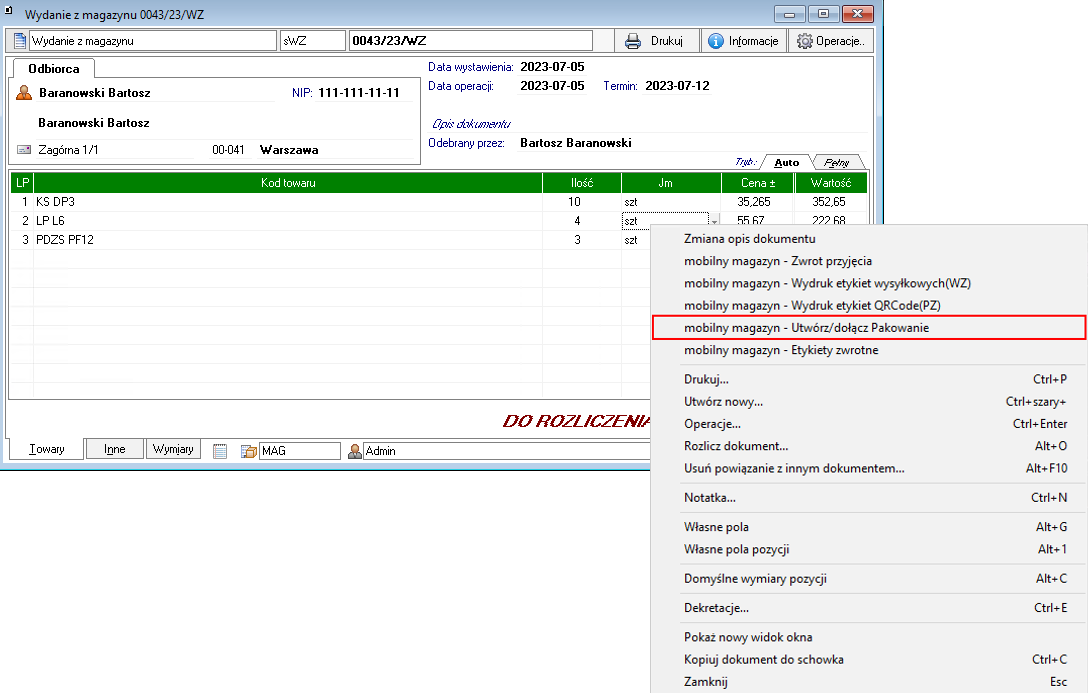This screenshot has height=693, width=1088.
Task: Choose 'Rozlicz dokument...' in the context menu
Action: click(x=736, y=446)
